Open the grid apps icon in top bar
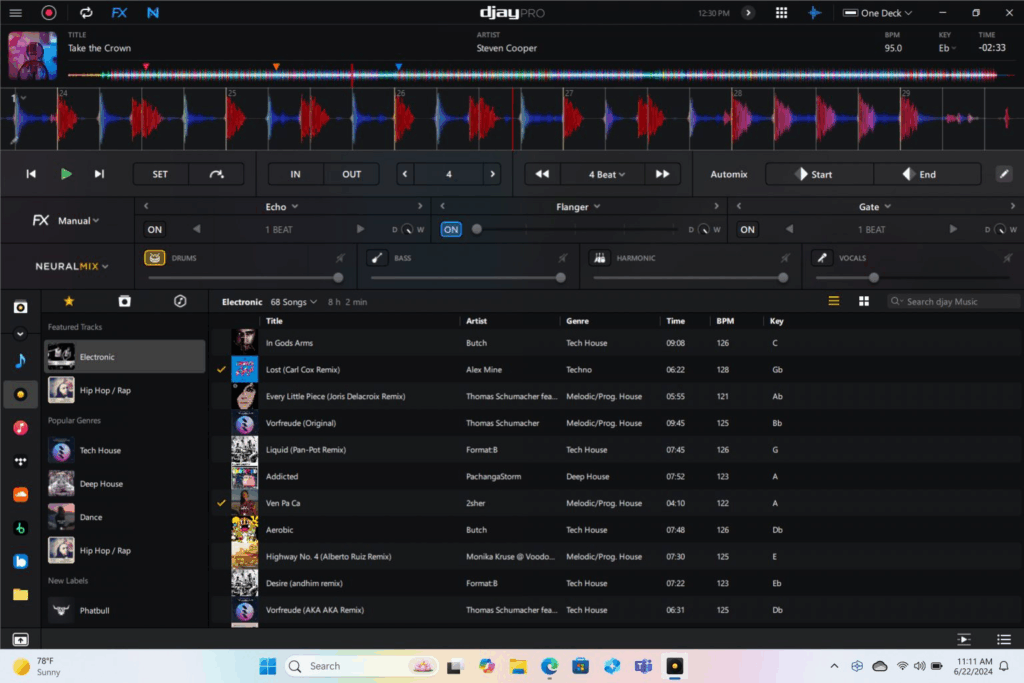Image resolution: width=1024 pixels, height=683 pixels. (781, 13)
